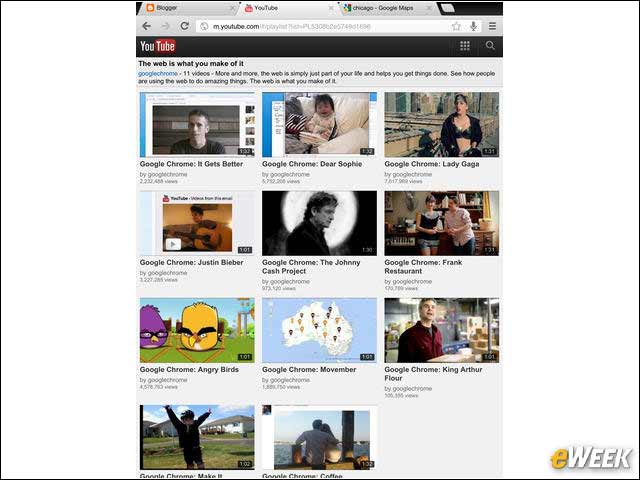This screenshot has width=640, height=480.
Task: Open Movember map video thumbnail
Action: click(320, 330)
